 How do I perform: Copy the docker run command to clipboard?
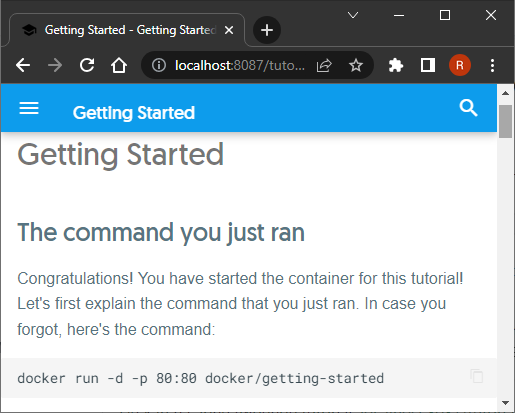click(477, 376)
